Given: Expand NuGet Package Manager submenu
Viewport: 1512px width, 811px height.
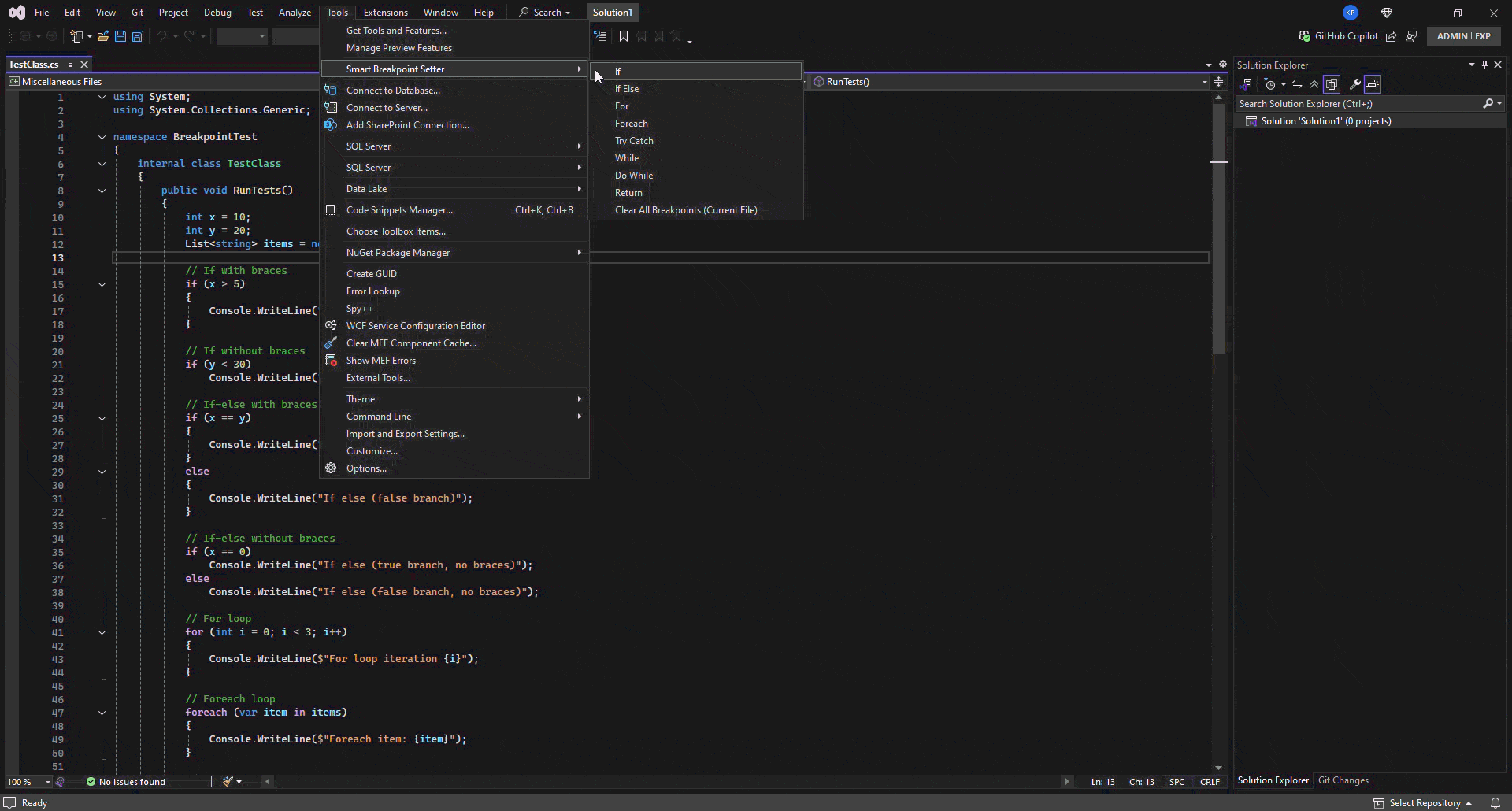Looking at the screenshot, I should (455, 253).
